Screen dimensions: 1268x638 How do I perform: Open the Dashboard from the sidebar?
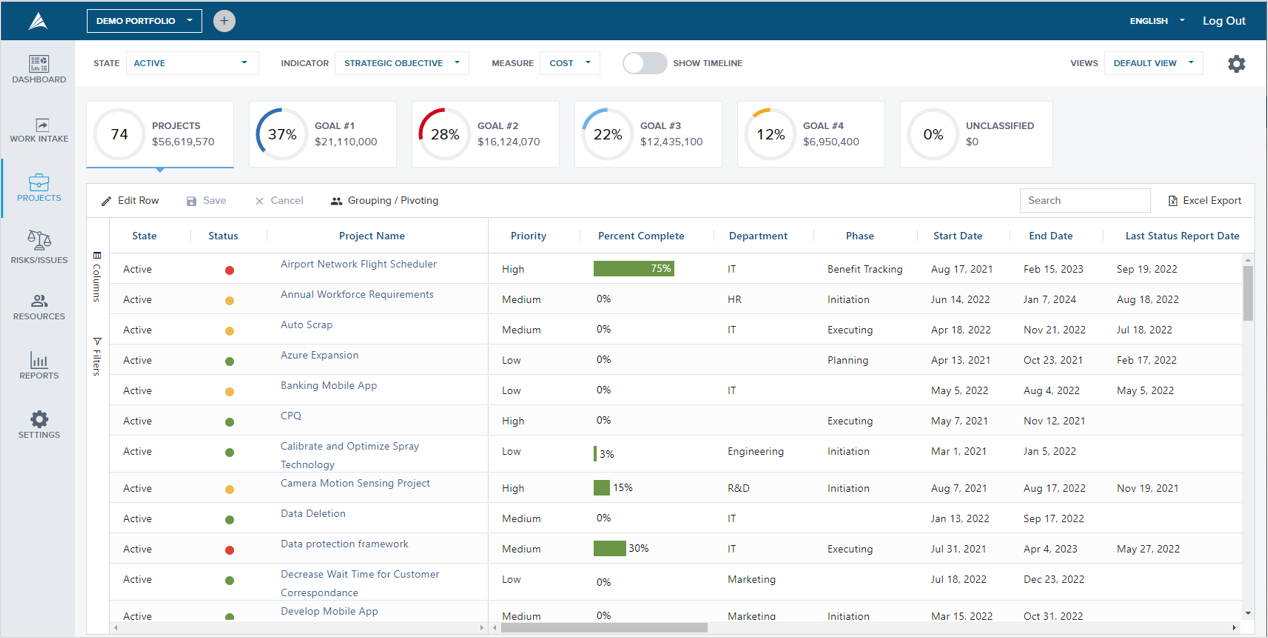point(38,68)
